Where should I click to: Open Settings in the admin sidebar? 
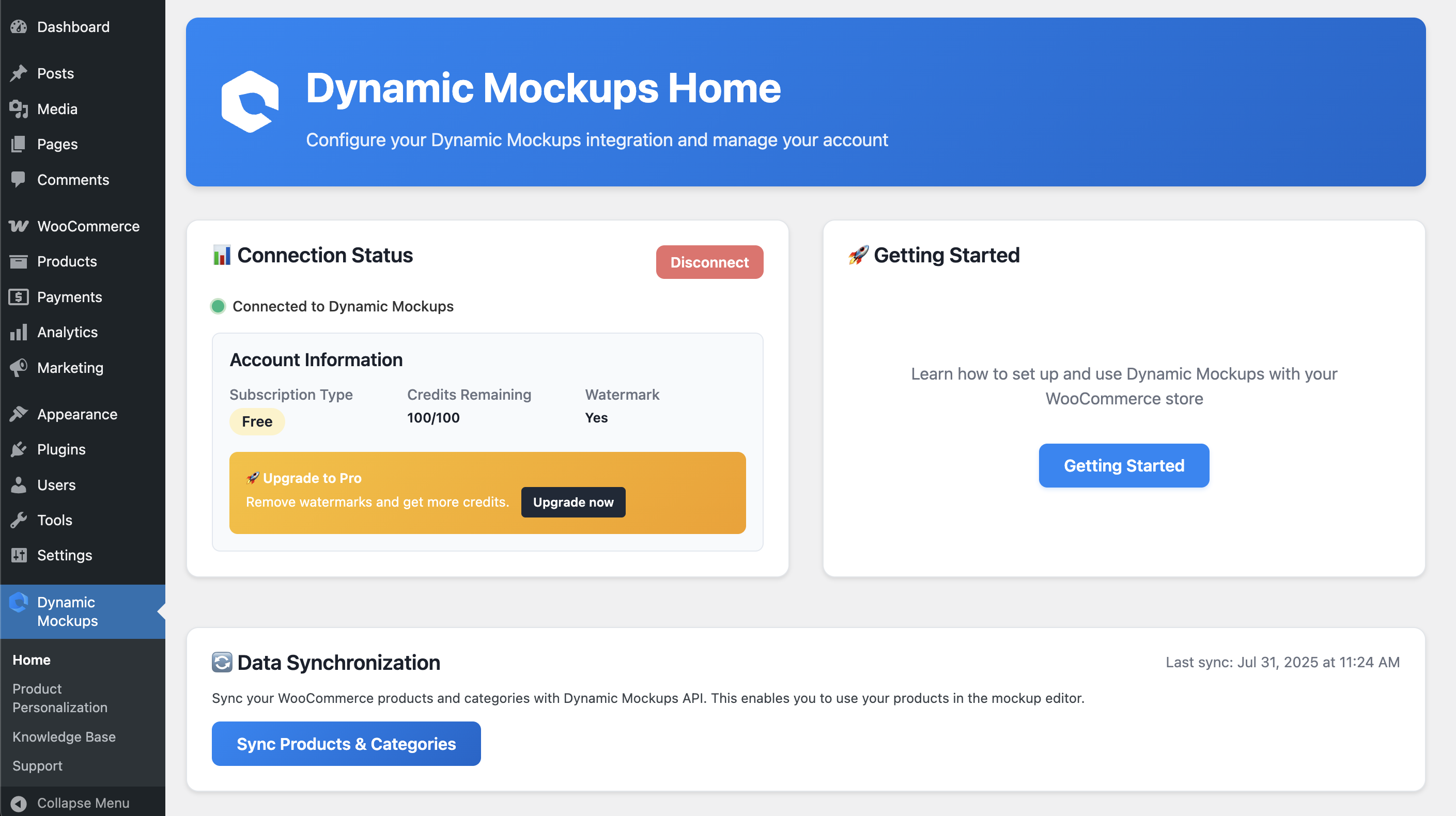tap(65, 555)
